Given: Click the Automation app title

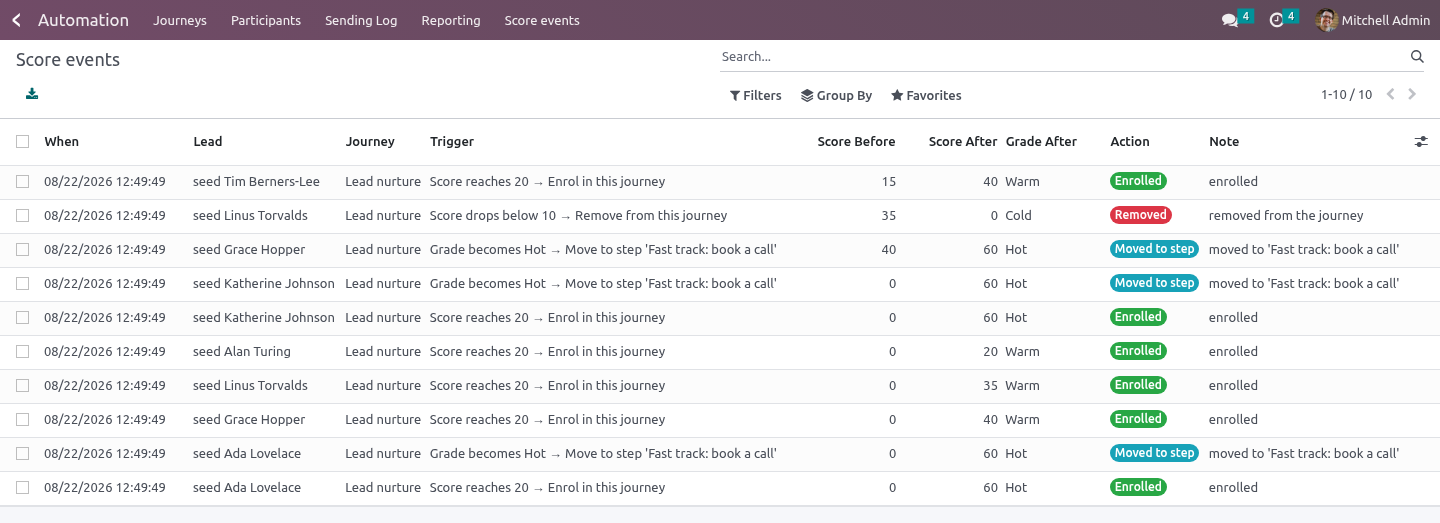Looking at the screenshot, I should pos(83,20).
